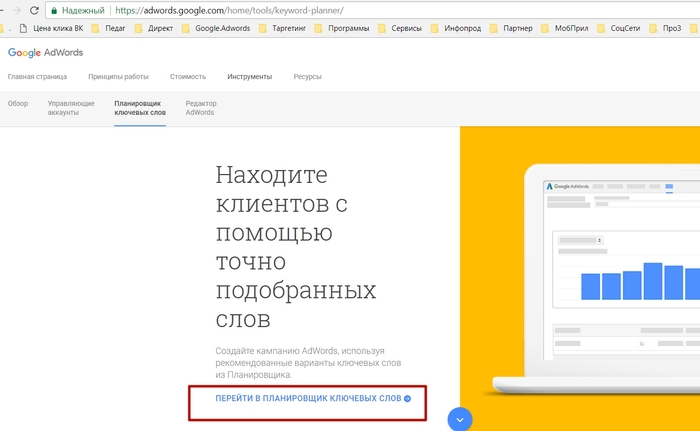The height and width of the screenshot is (431, 700).
Task: Click the Google AdWords logo
Action: (x=46, y=53)
